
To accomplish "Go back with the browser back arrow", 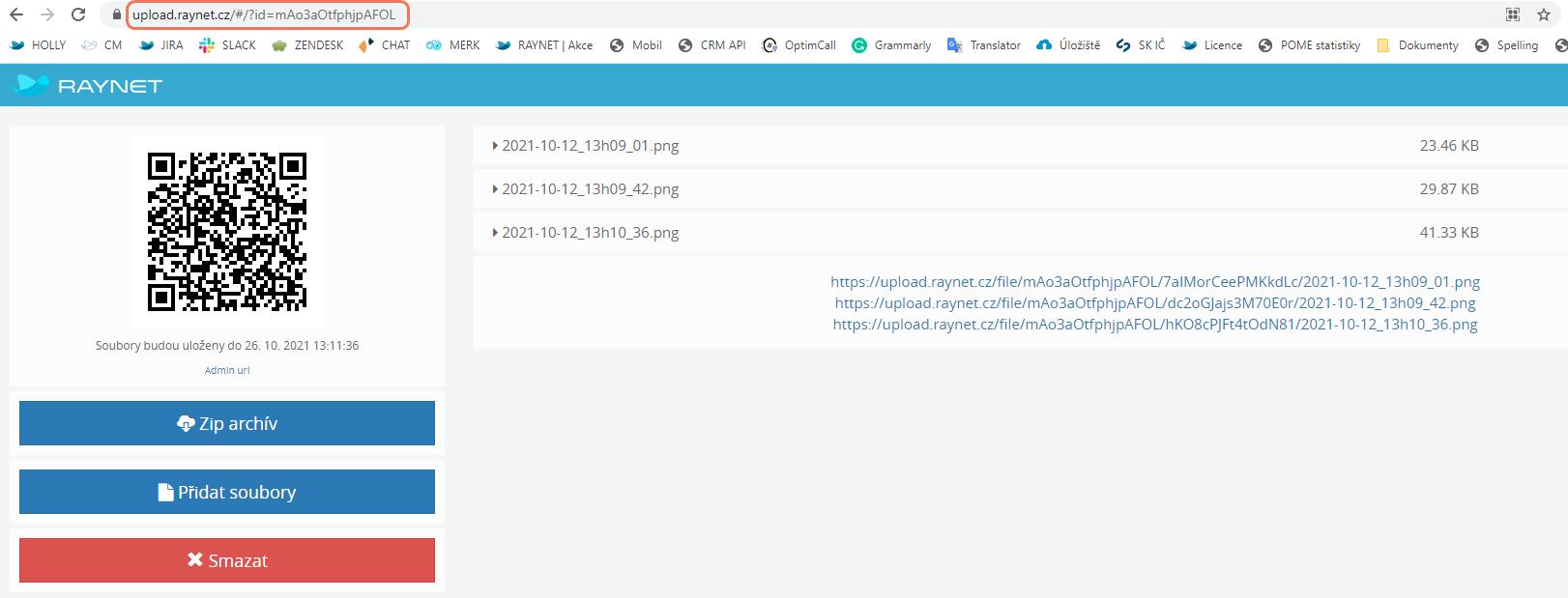I will click(x=16, y=14).
